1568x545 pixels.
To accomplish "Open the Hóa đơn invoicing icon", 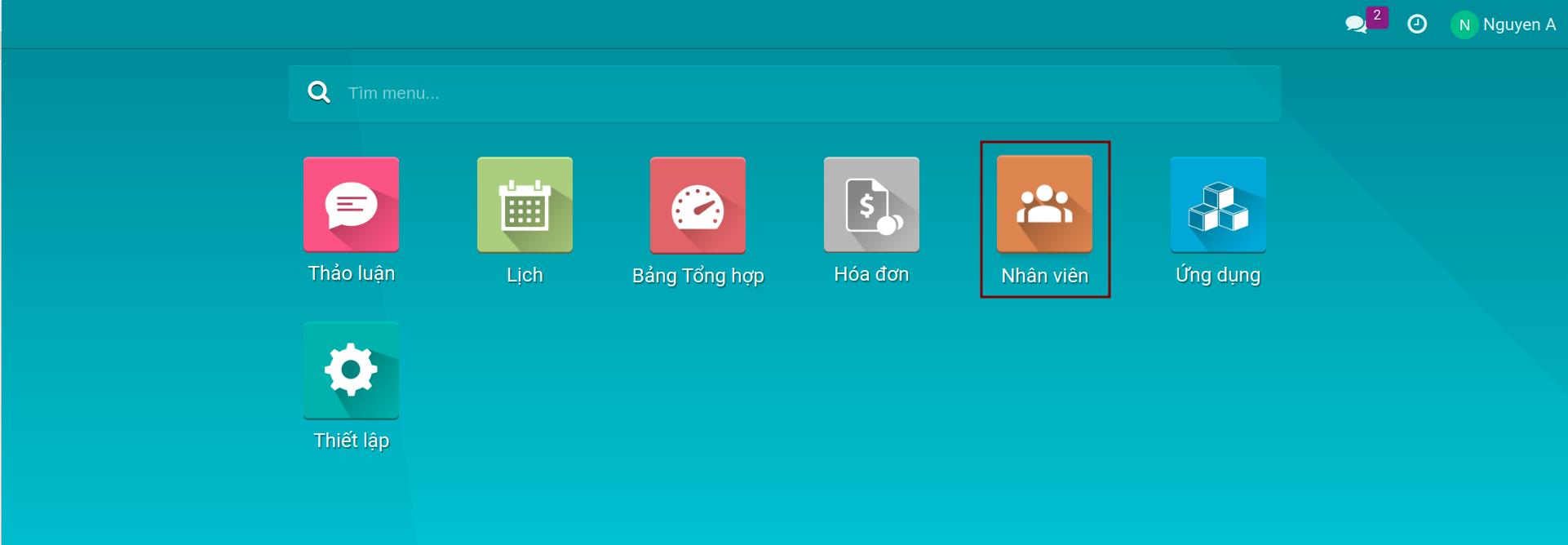I will (871, 204).
